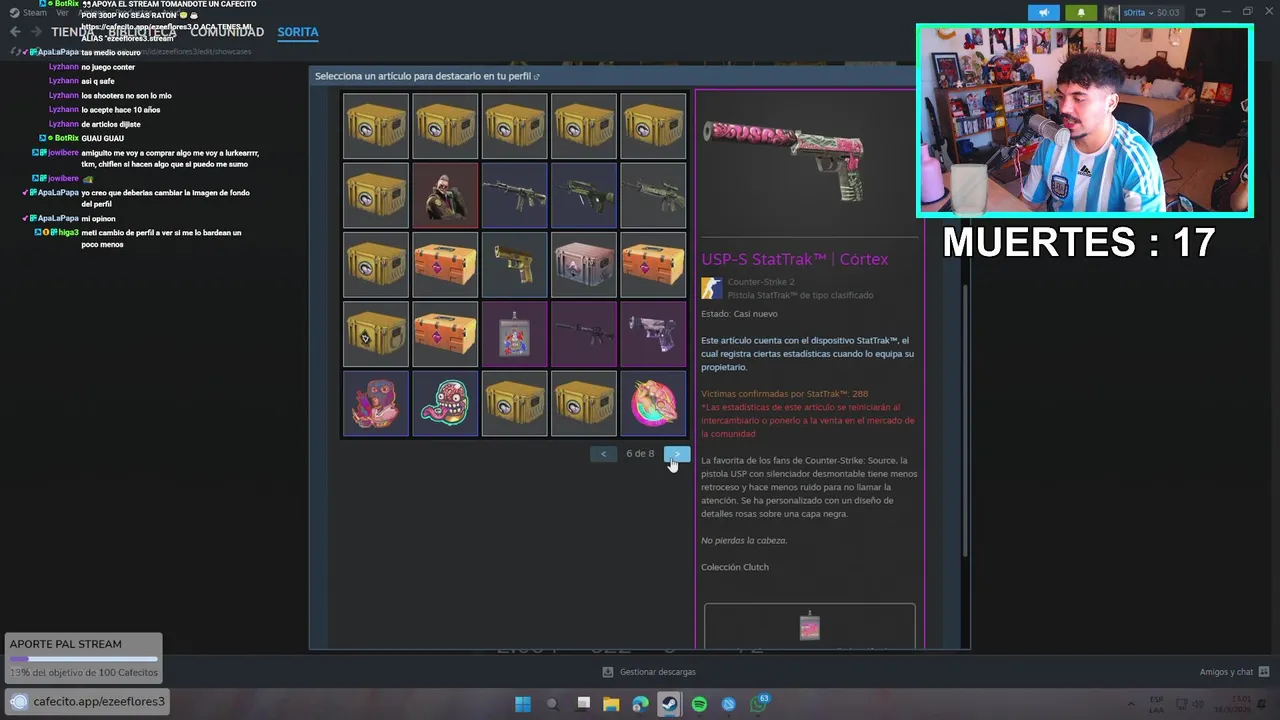Open WhatsApp from the taskbar
The height and width of the screenshot is (720, 1280).
[x=759, y=704]
